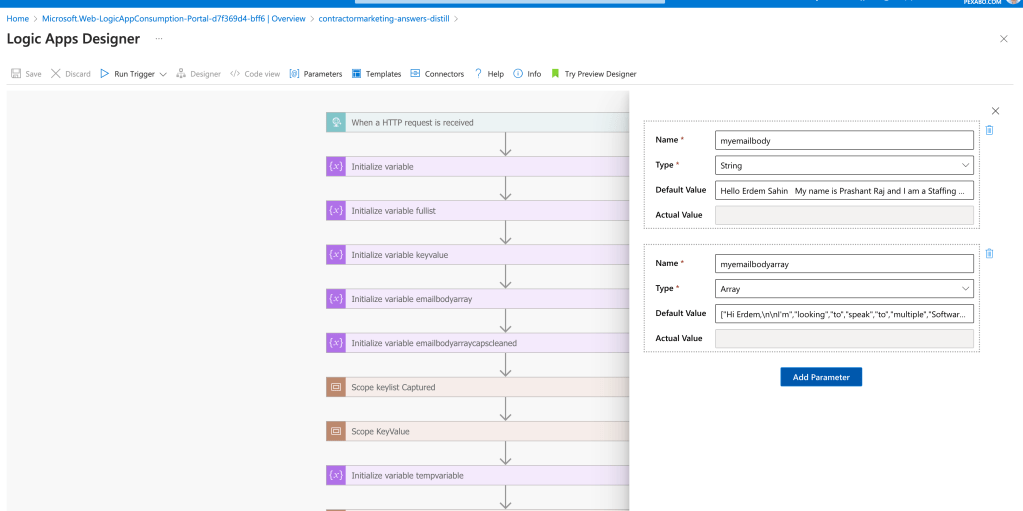Image resolution: width=1023 pixels, height=511 pixels.
Task: Open the Array type dropdown
Action: [x=844, y=288]
